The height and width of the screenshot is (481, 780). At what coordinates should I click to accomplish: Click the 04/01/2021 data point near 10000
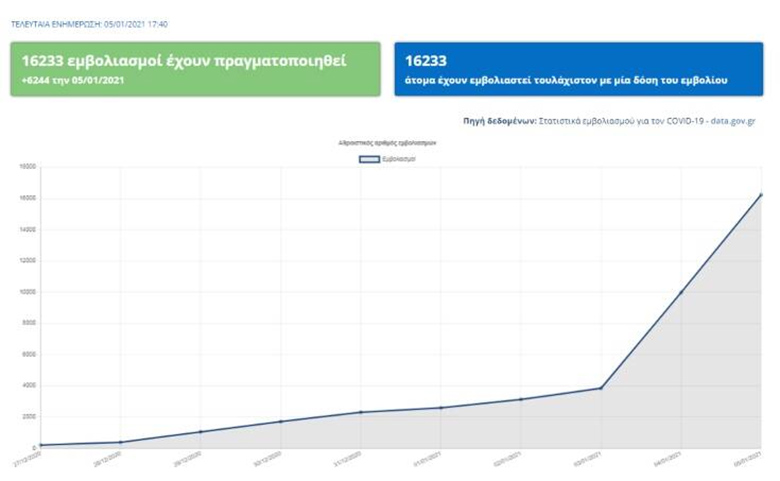[x=681, y=292]
